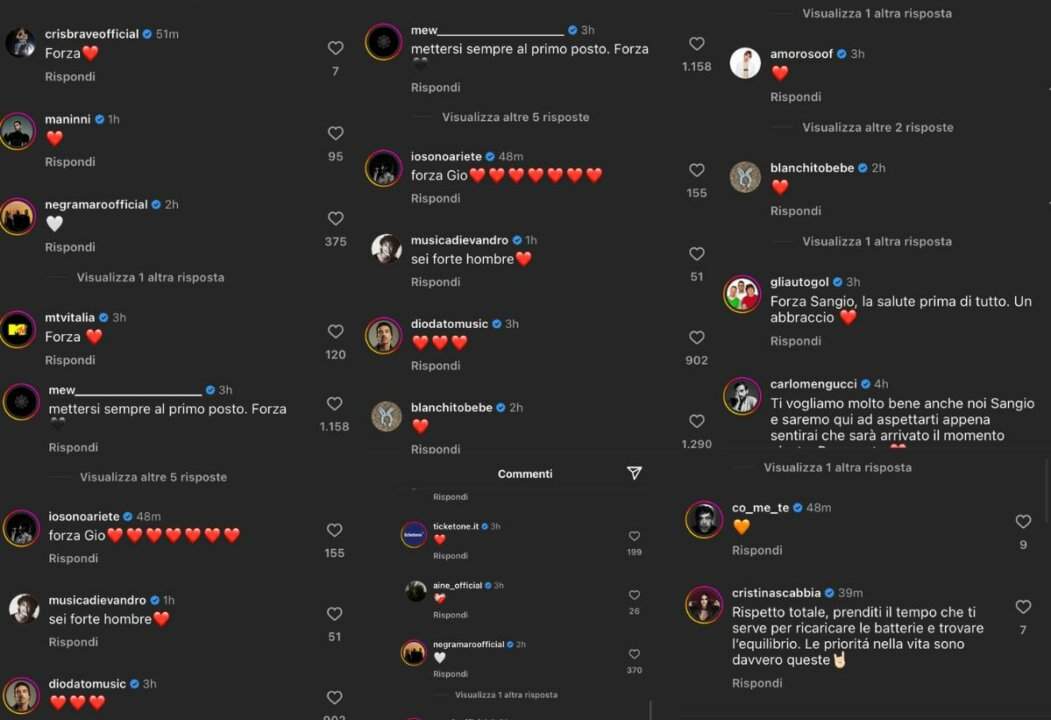Viewport: 1051px width, 720px height.
Task: Open the MTV logo avatar of mtvitalia
Action: tap(17, 329)
